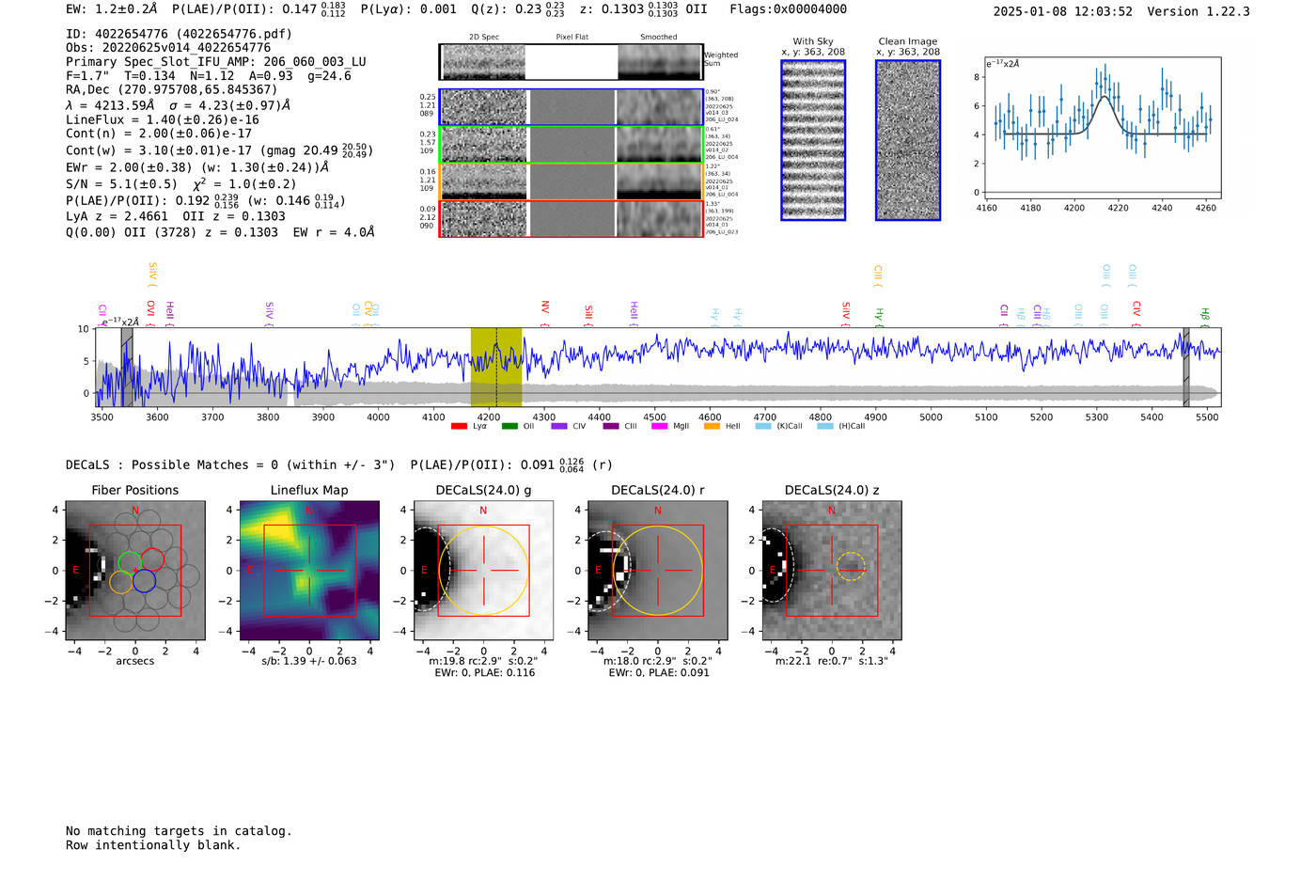Click the orange fiber circle in Fiber Positions
This screenshot has height=896, width=1316.
coord(120,582)
